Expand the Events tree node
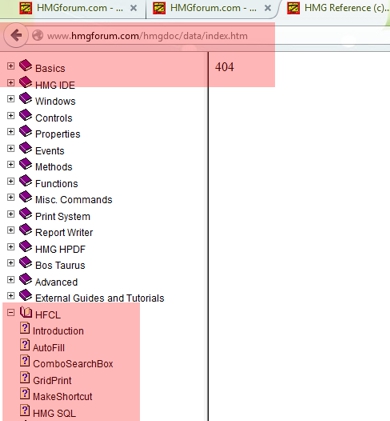This screenshot has height=421, width=390. [x=11, y=148]
